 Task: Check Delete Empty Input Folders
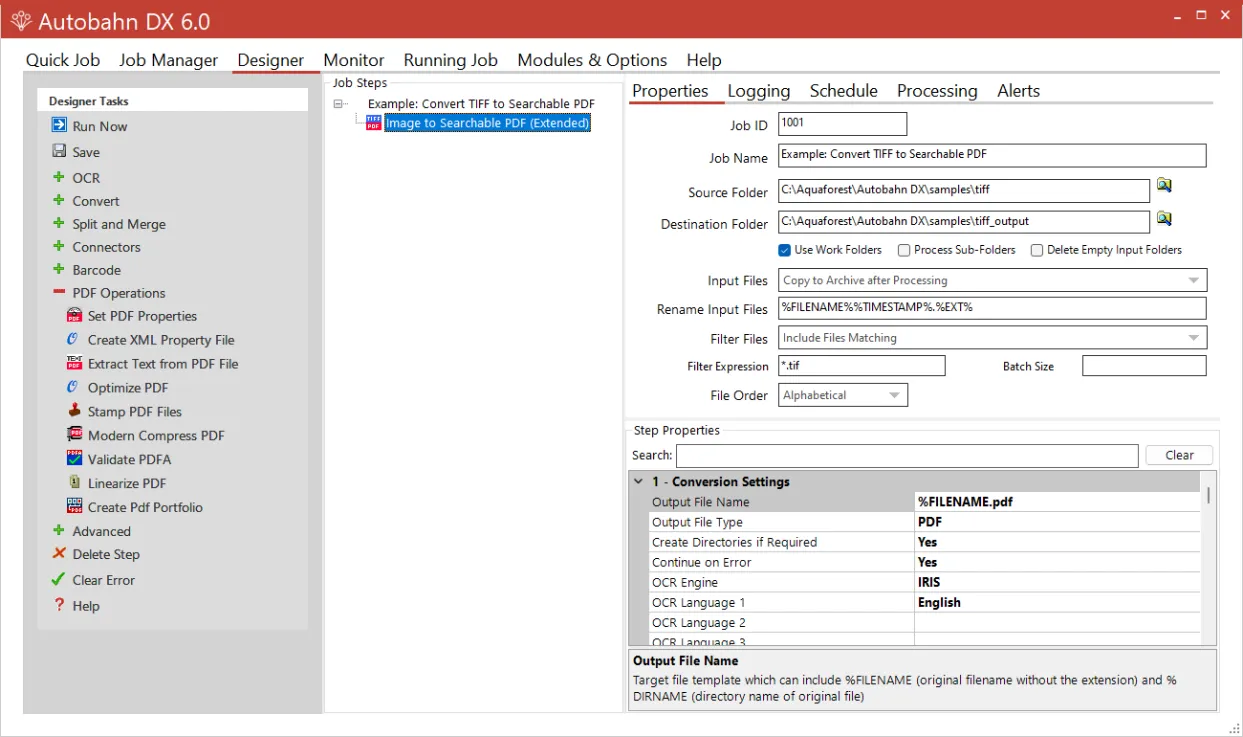point(1037,250)
